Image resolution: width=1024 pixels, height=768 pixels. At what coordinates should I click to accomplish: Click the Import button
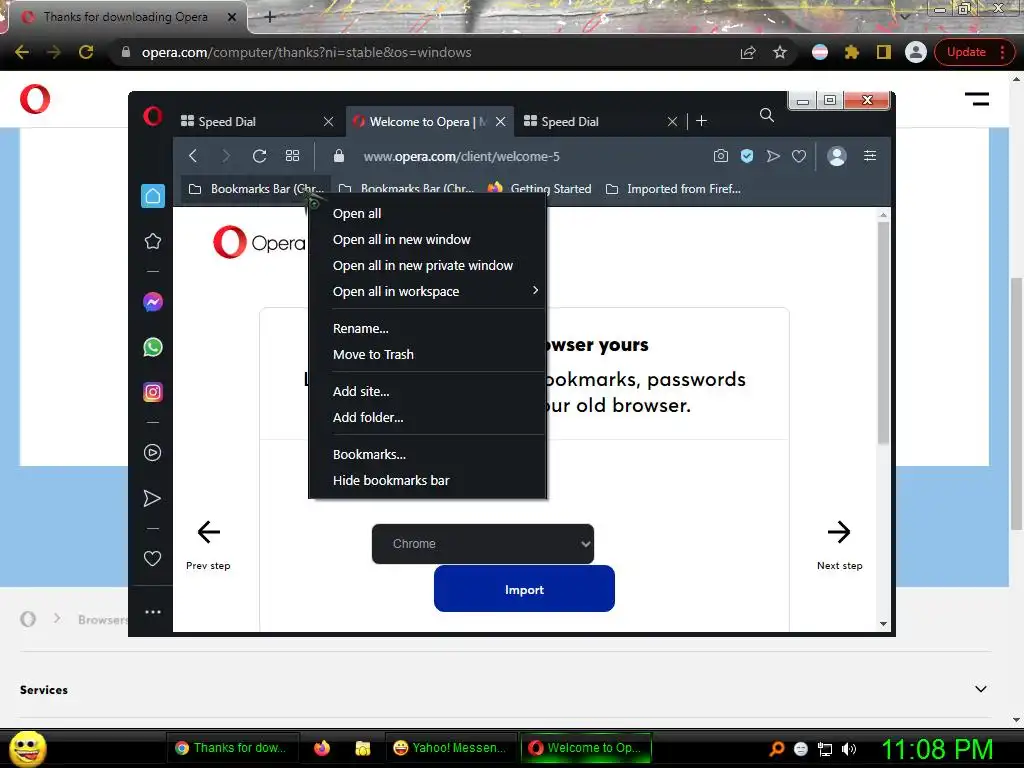[x=524, y=589]
